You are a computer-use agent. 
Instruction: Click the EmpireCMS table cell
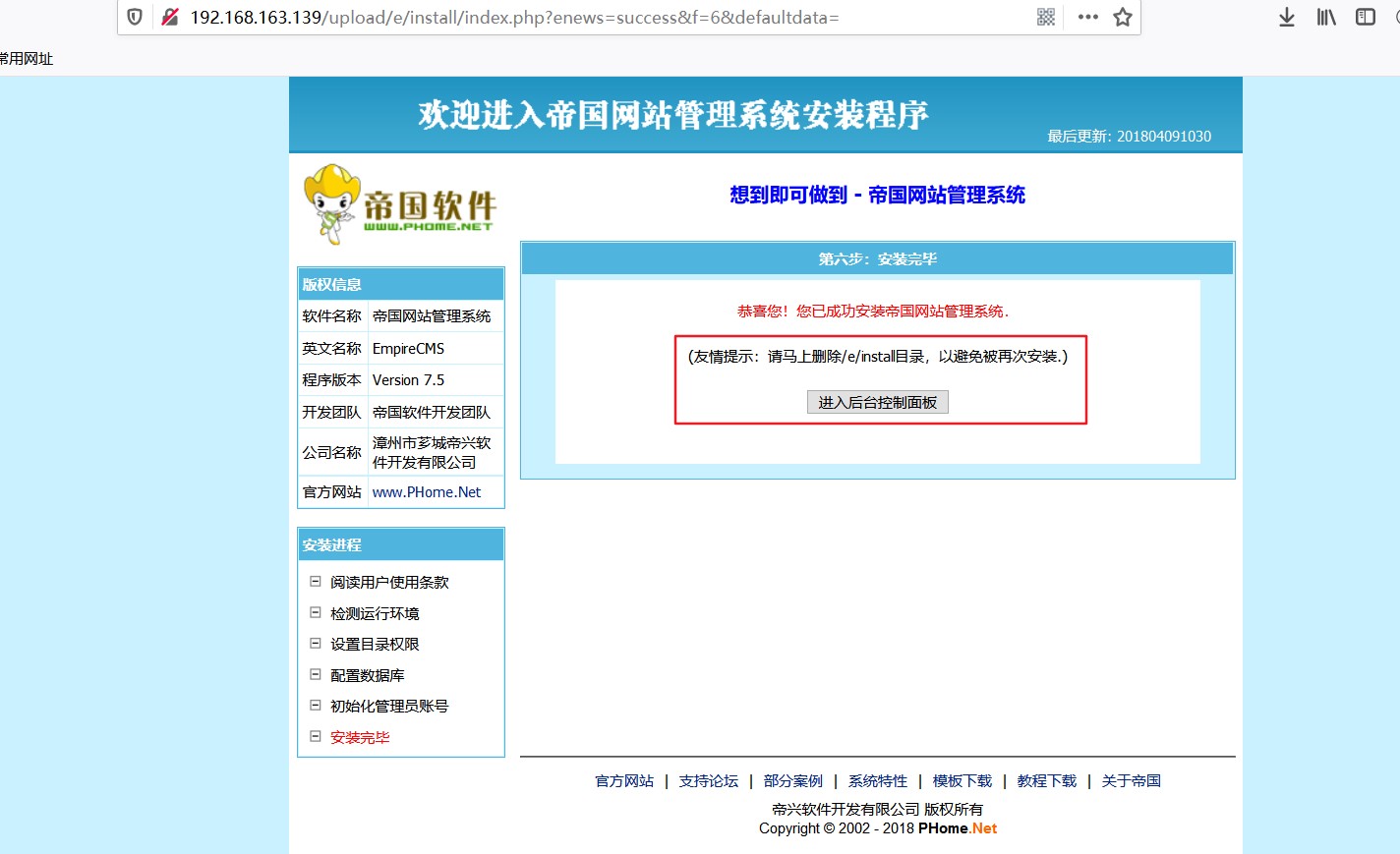[436, 349]
